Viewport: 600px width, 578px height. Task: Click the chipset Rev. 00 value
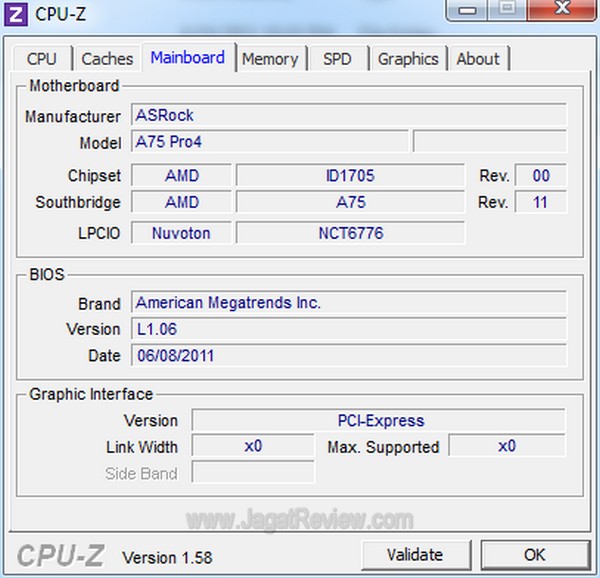click(541, 176)
